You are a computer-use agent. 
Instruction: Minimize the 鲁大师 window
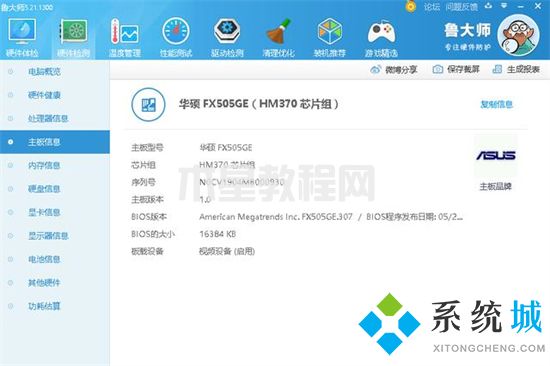tap(521, 6)
